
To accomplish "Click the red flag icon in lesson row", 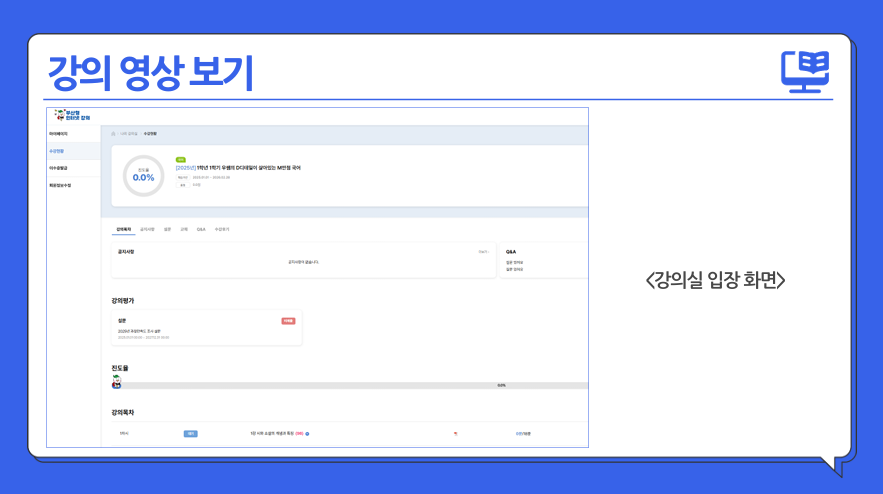I will [455, 434].
